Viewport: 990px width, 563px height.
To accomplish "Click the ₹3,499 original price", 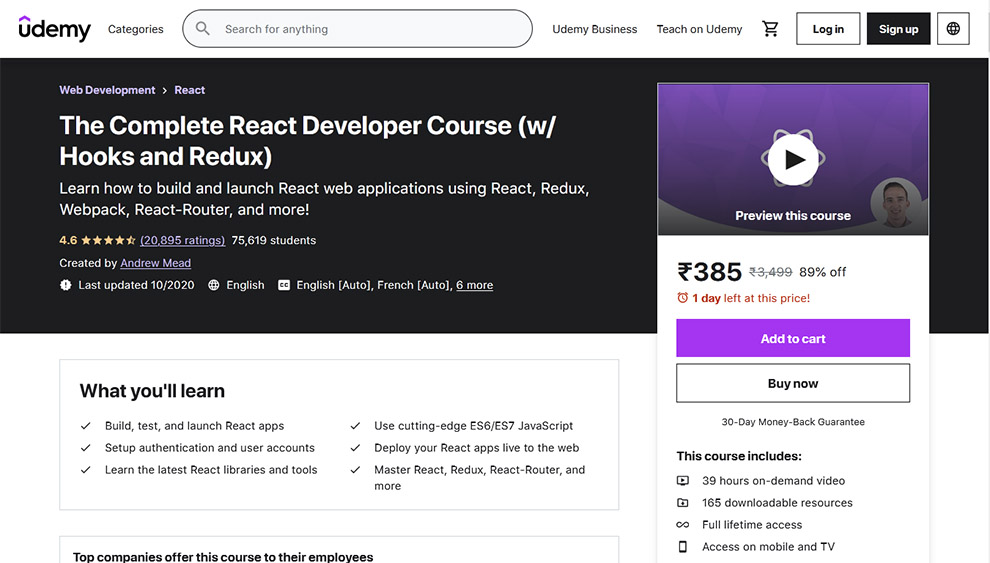I will (770, 272).
